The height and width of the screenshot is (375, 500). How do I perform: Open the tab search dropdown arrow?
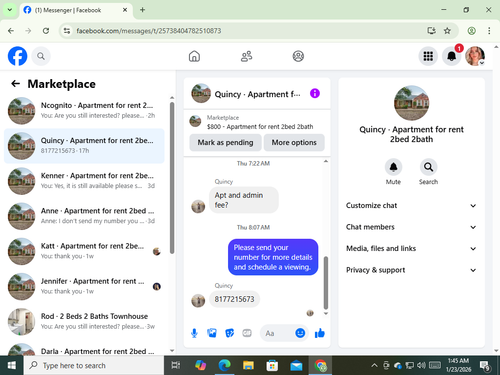tap(10, 10)
